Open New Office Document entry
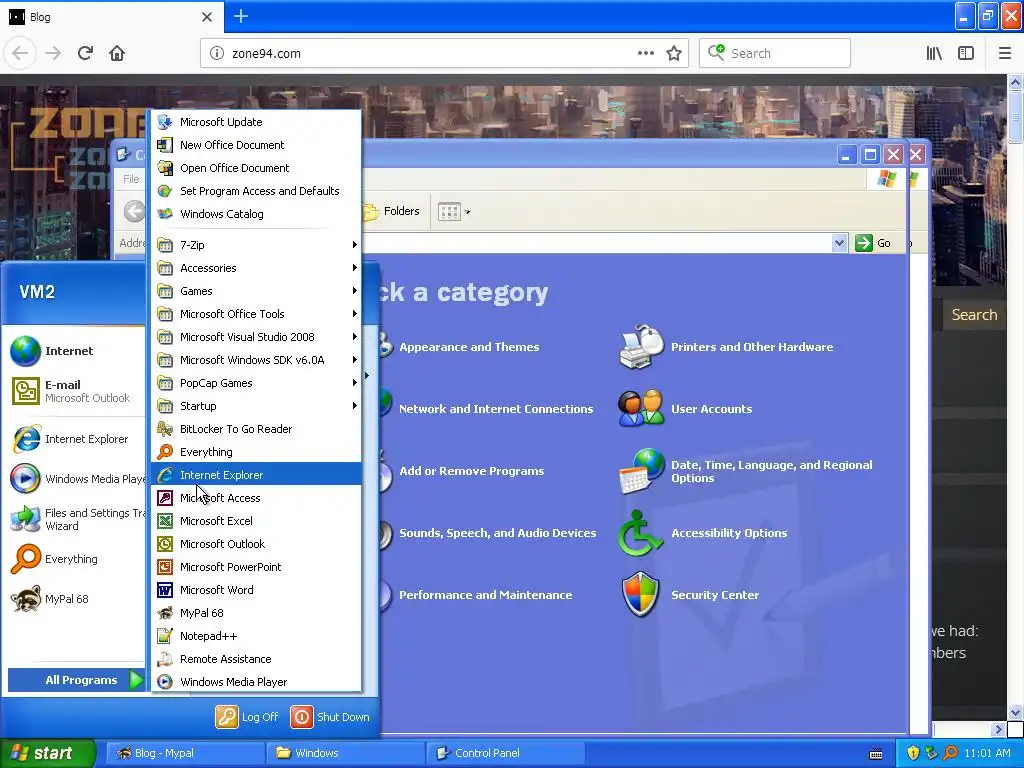This screenshot has height=768, width=1024. [256, 144]
